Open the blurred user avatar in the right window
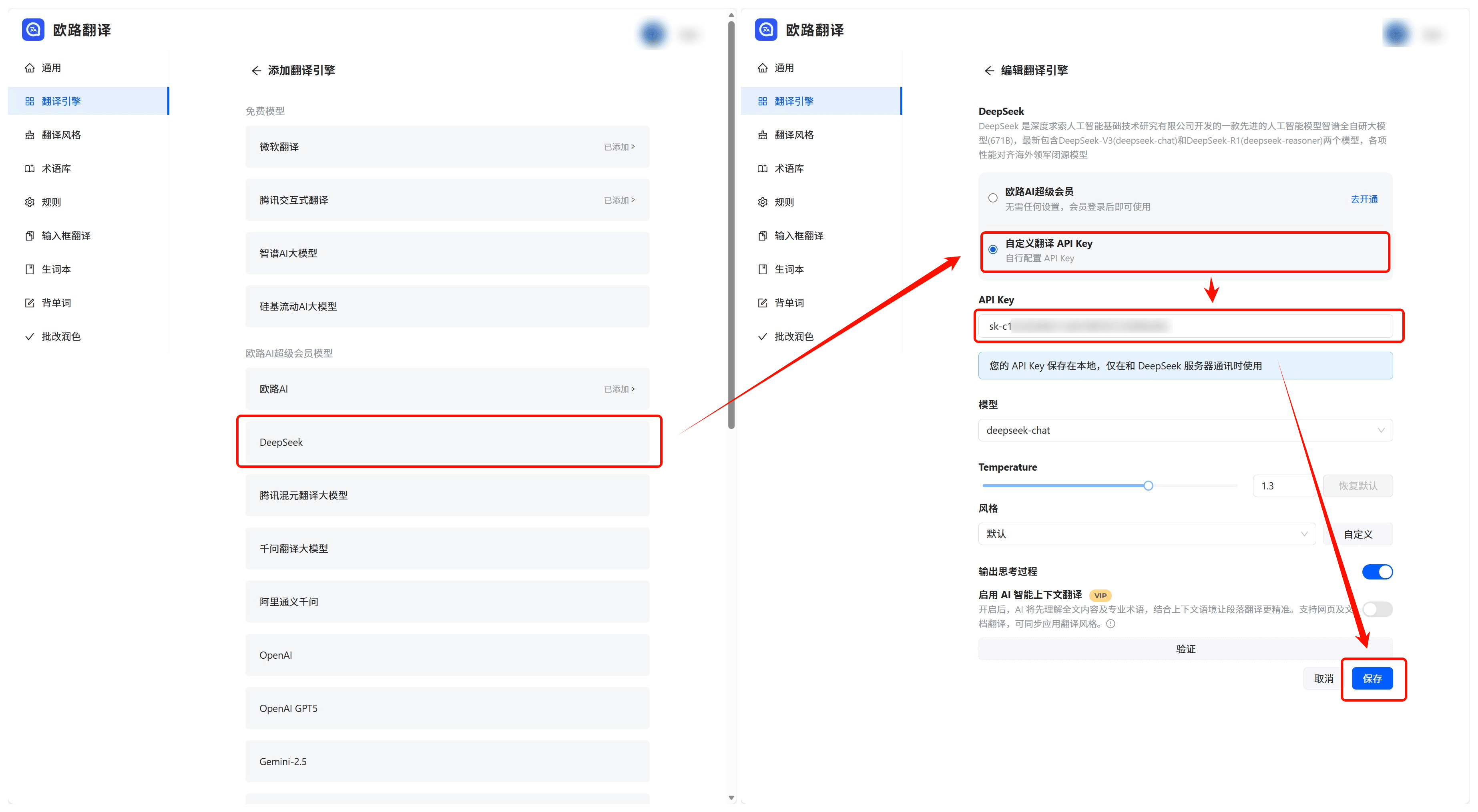 coord(1396,34)
